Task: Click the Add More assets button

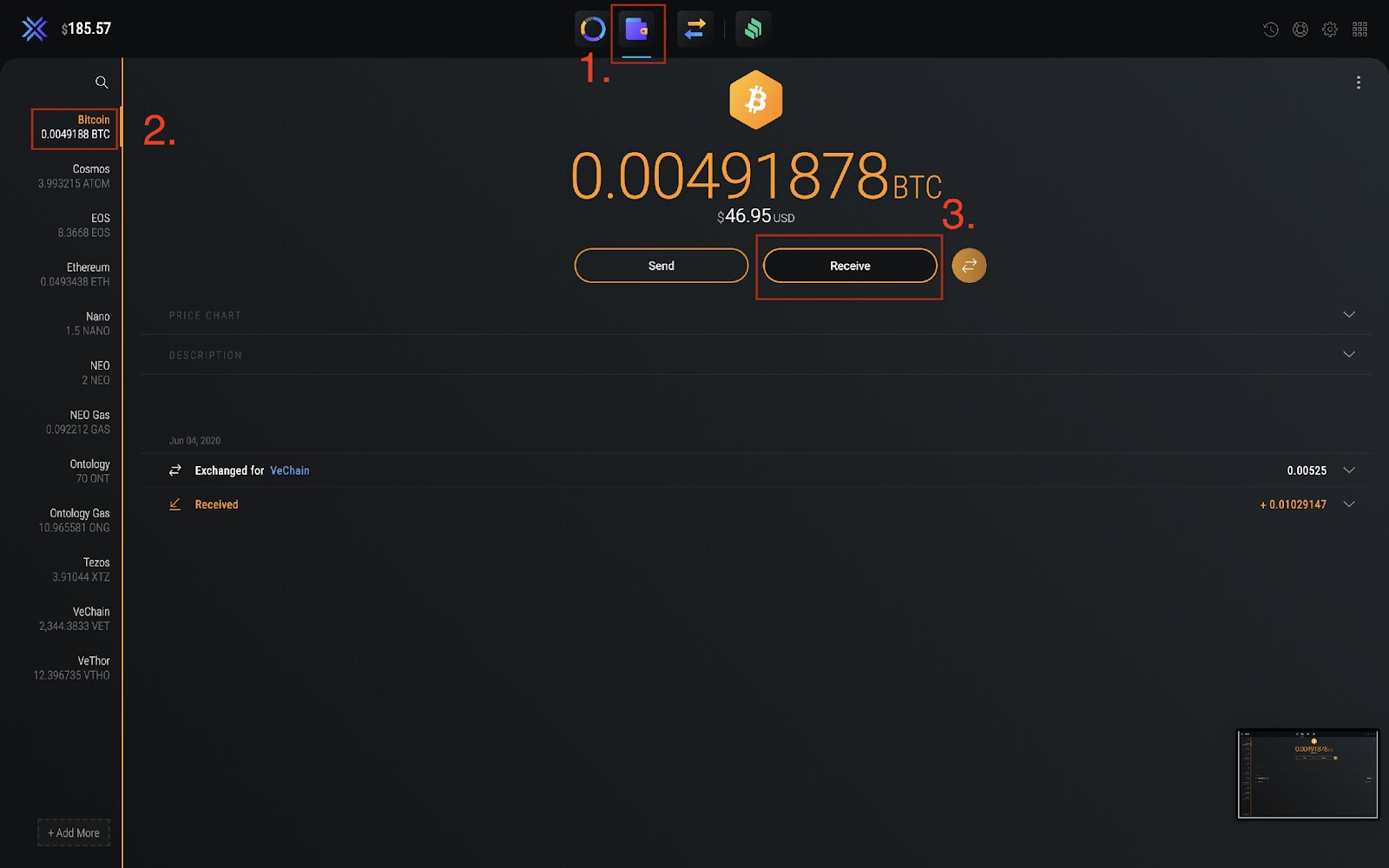Action: 74,833
